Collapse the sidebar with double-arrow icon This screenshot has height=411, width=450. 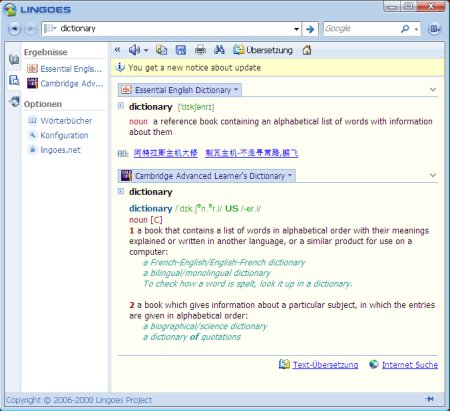pyautogui.click(x=117, y=50)
